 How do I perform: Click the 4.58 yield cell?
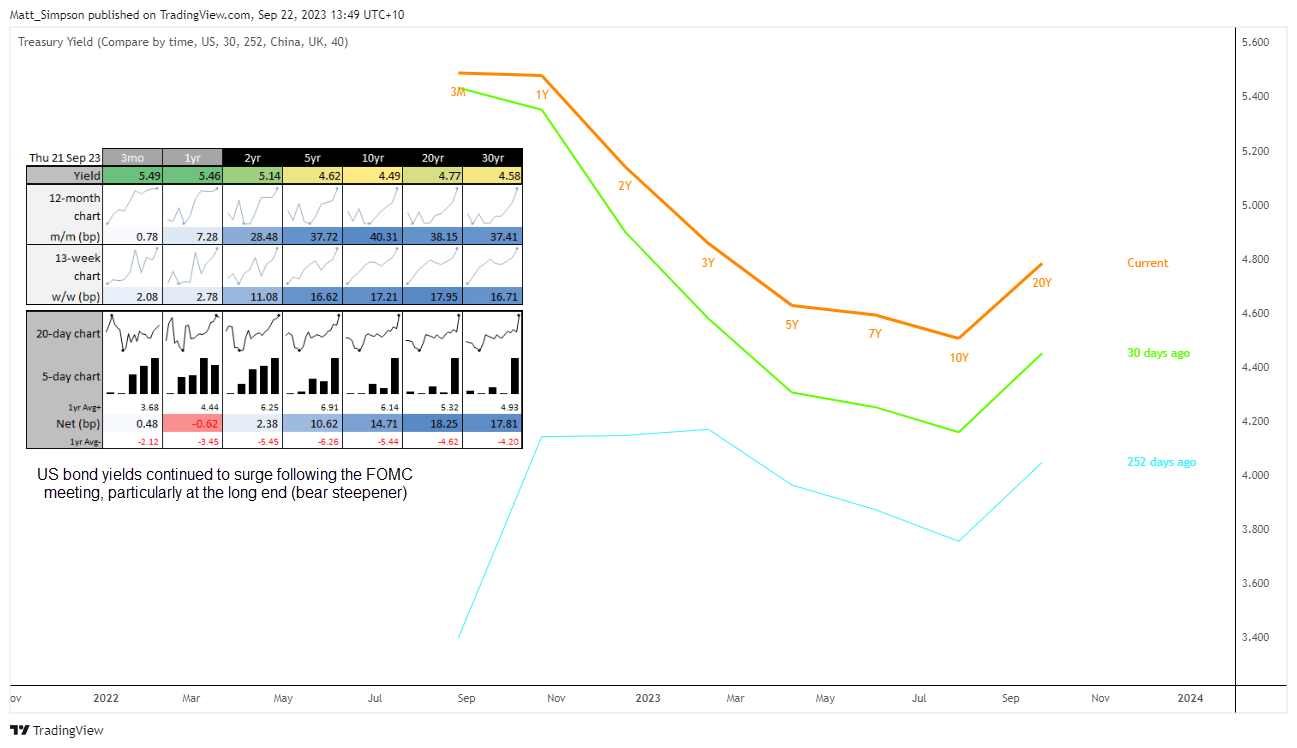point(492,175)
